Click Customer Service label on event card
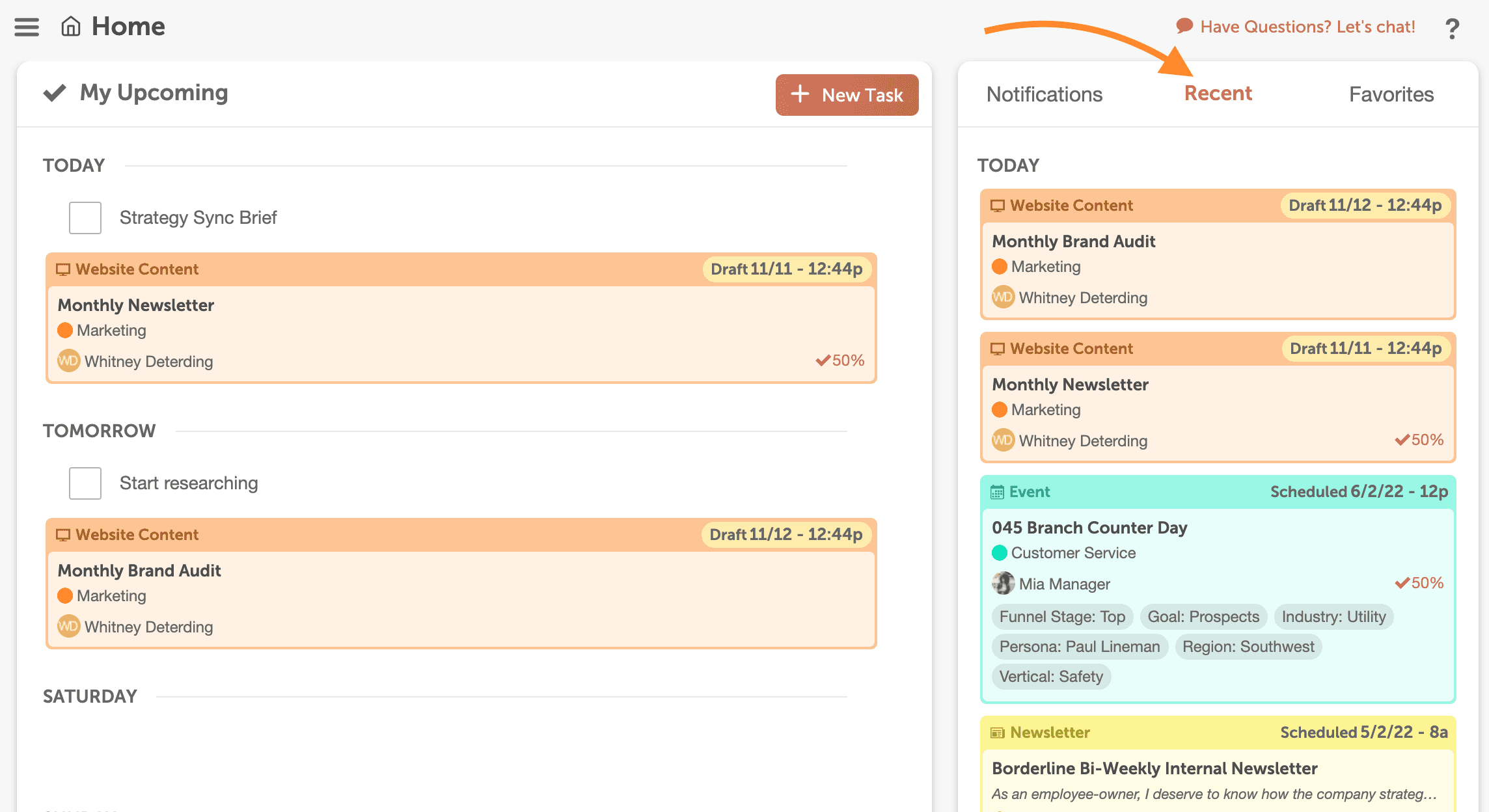This screenshot has width=1489, height=812. [1074, 553]
